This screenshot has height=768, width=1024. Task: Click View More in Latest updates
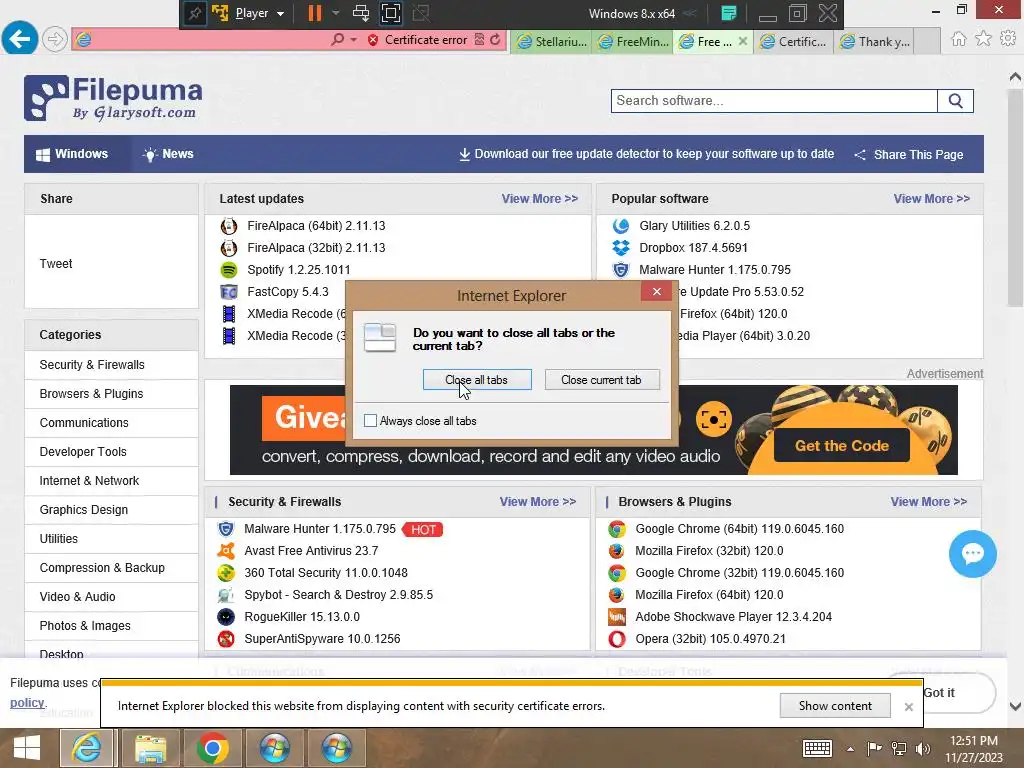coord(539,199)
